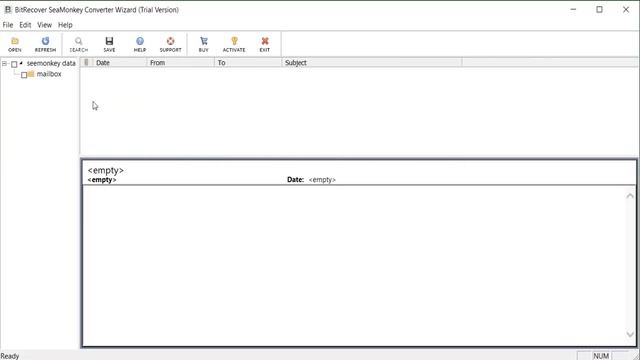Click the Activate key icon
The height and width of the screenshot is (360, 640).
pos(234,44)
